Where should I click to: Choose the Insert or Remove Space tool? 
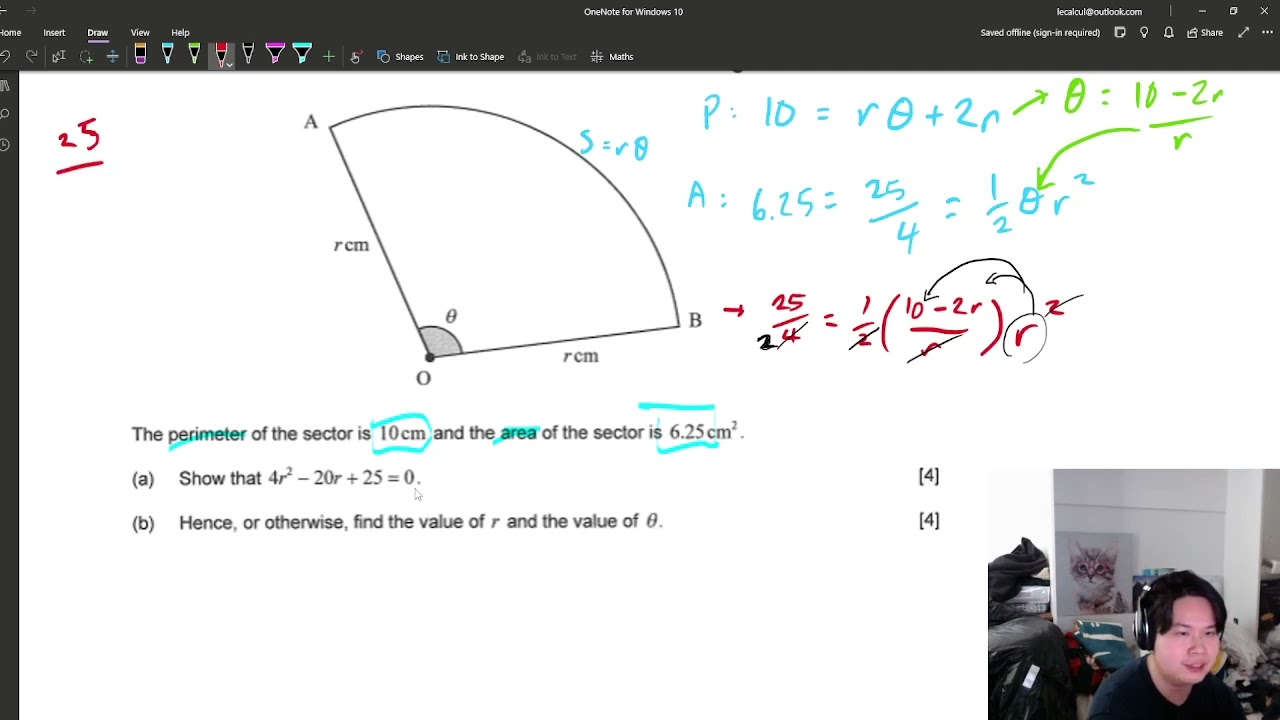click(112, 57)
